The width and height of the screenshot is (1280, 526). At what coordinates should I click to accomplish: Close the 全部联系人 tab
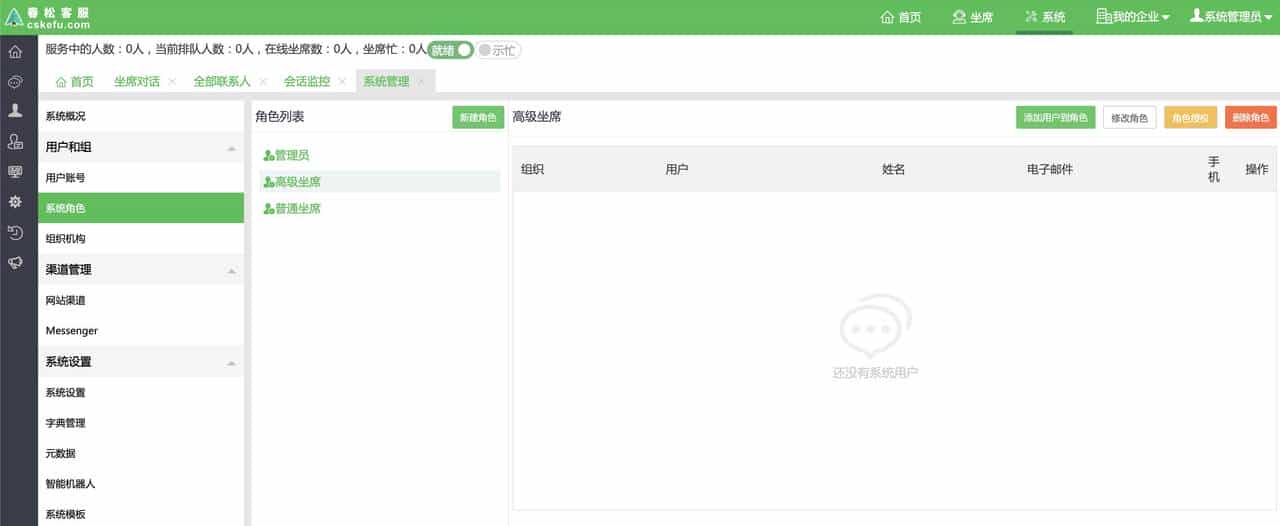(x=263, y=81)
